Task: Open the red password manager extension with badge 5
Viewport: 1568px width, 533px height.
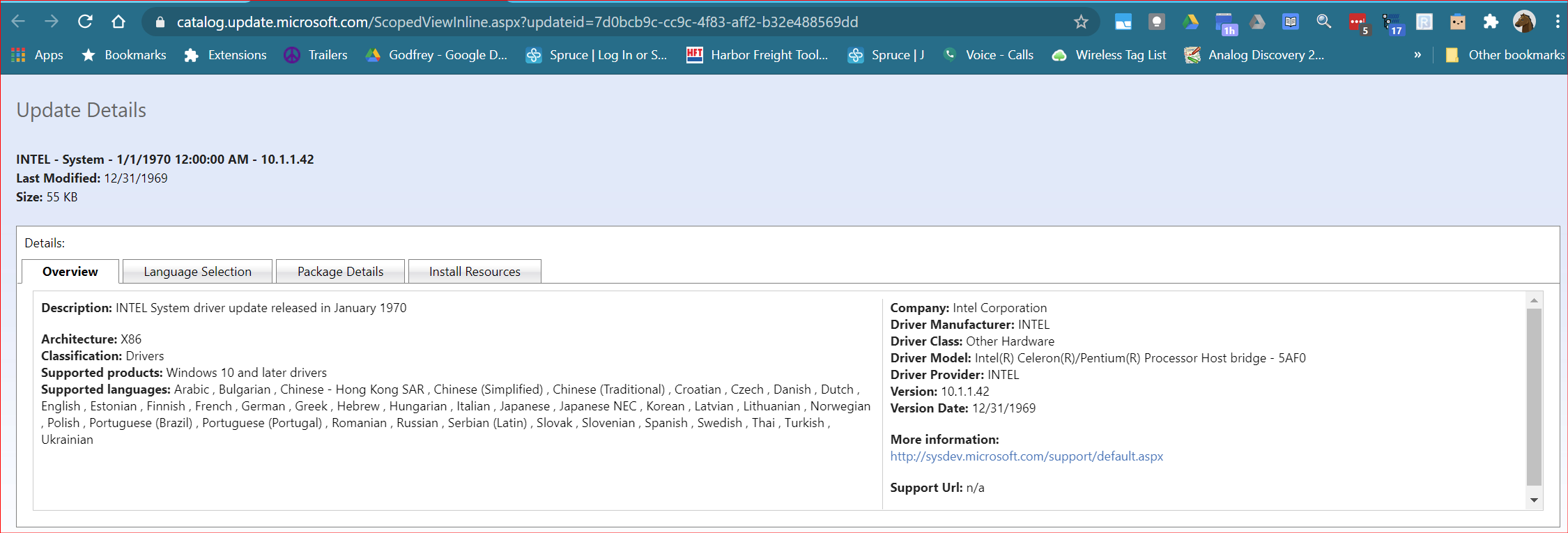Action: [x=1358, y=24]
